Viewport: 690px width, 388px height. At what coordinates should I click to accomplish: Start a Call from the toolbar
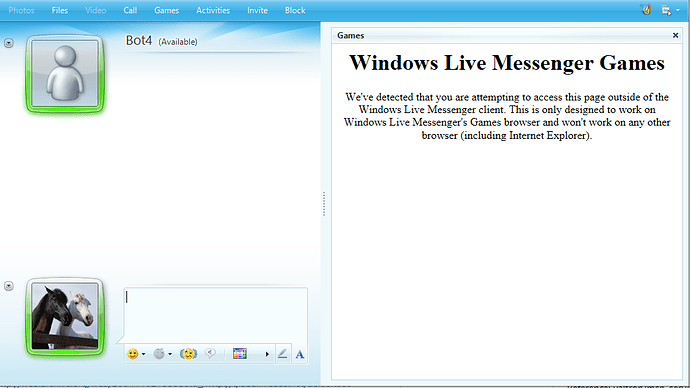(130, 10)
